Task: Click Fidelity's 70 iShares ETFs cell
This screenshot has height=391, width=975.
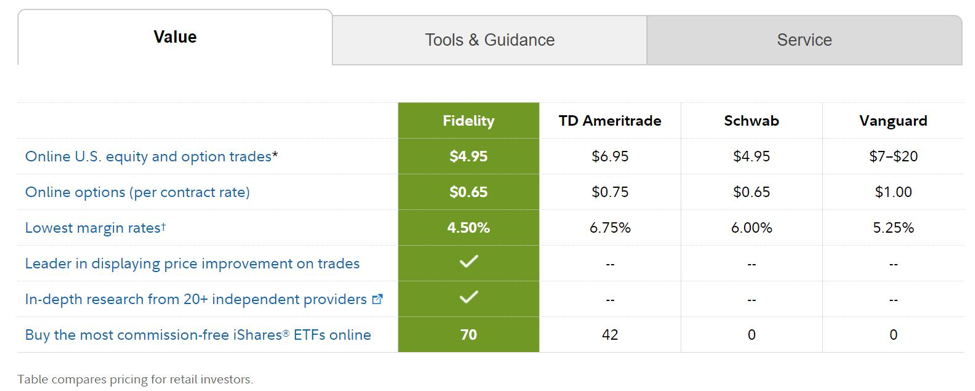Action: 468,335
